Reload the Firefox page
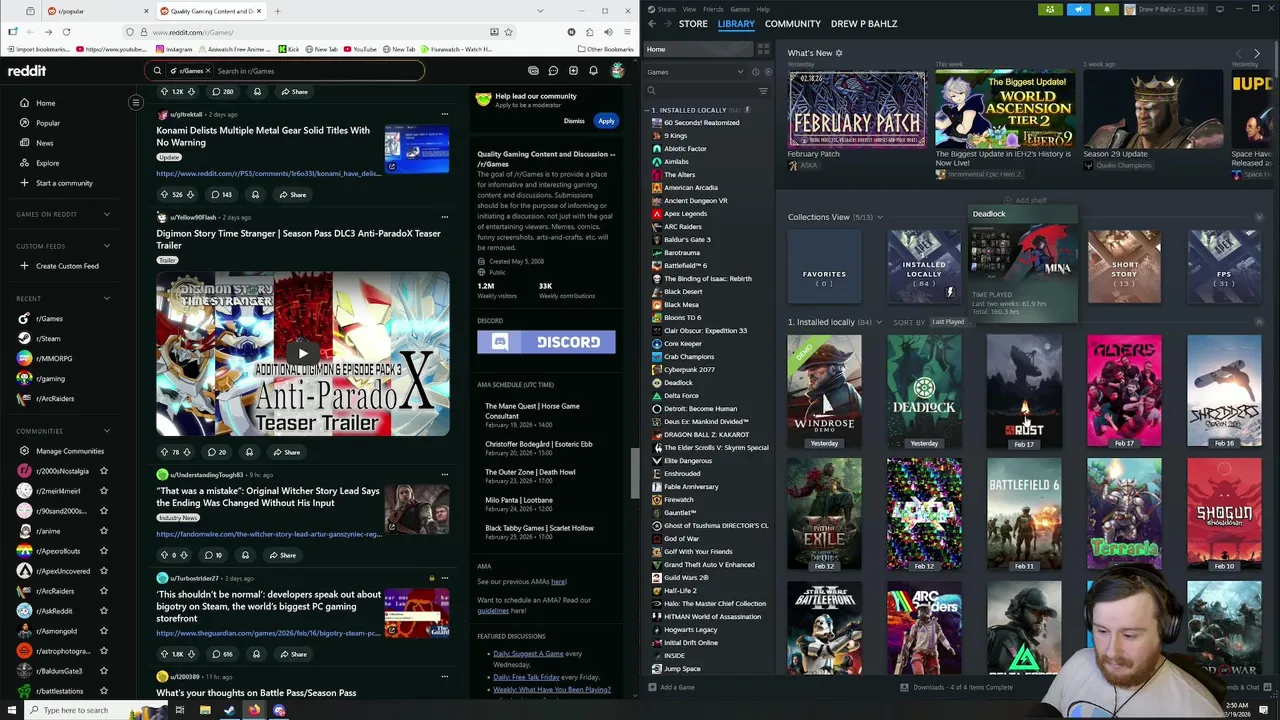Viewport: 1280px width, 720px height. coord(66,32)
